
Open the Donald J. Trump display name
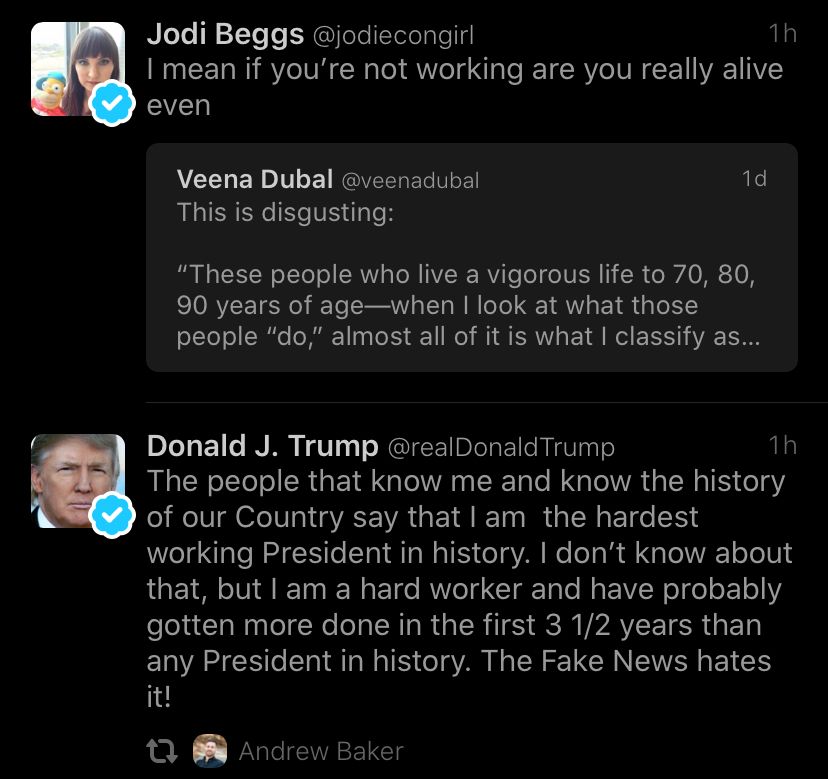(x=262, y=445)
